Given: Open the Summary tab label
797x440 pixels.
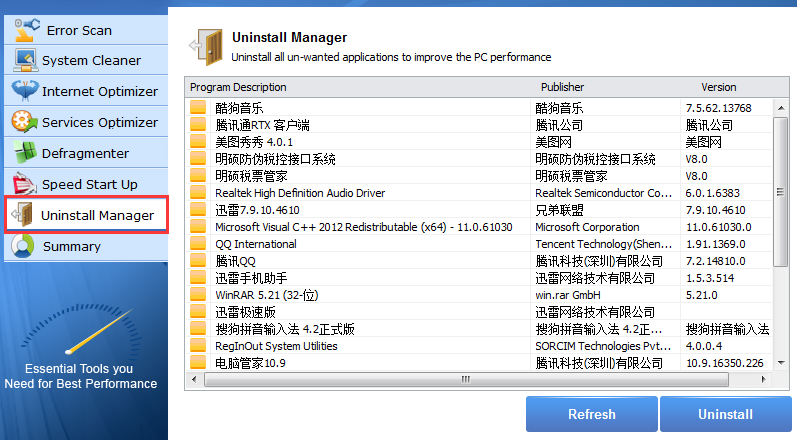Looking at the screenshot, I should [x=71, y=246].
